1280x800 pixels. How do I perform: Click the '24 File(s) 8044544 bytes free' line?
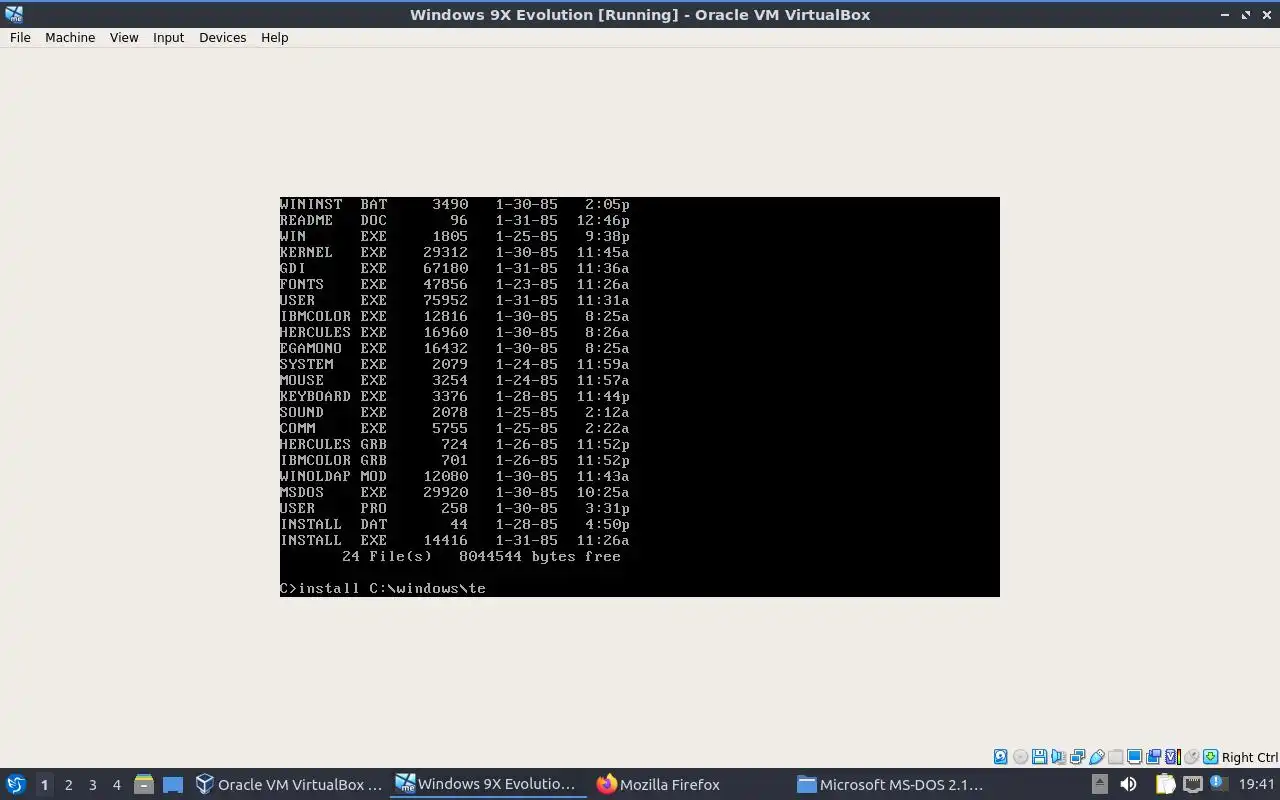[x=481, y=556]
